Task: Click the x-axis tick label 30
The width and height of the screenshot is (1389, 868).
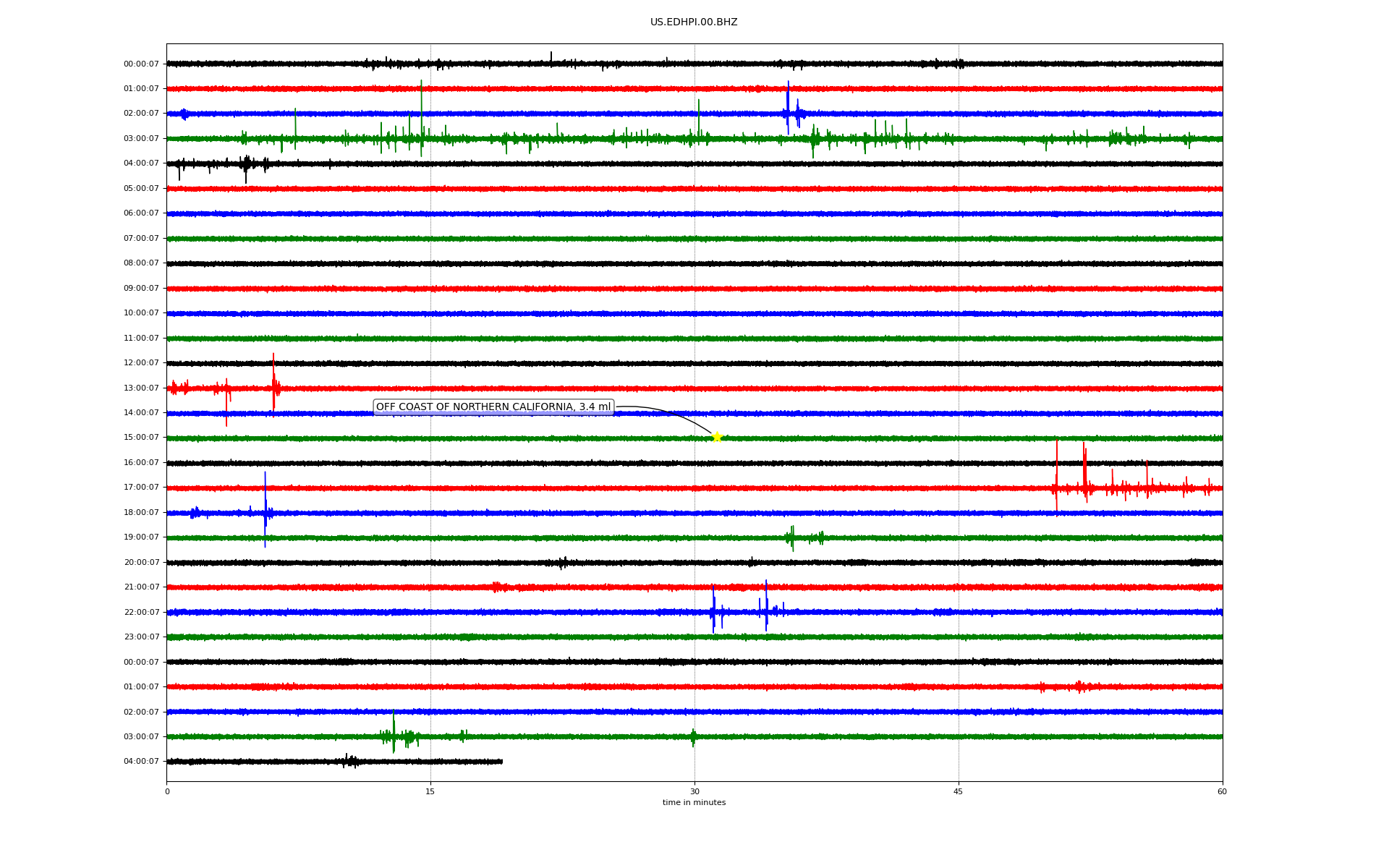Action: [x=694, y=792]
